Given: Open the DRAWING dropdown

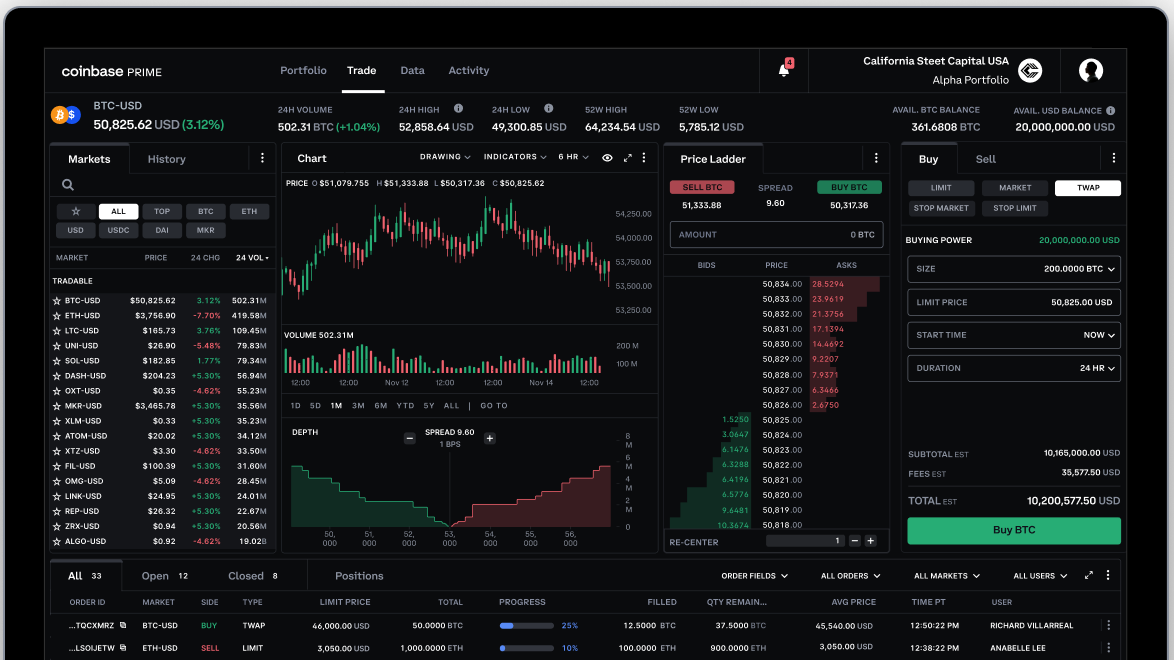Looking at the screenshot, I should coord(445,157).
